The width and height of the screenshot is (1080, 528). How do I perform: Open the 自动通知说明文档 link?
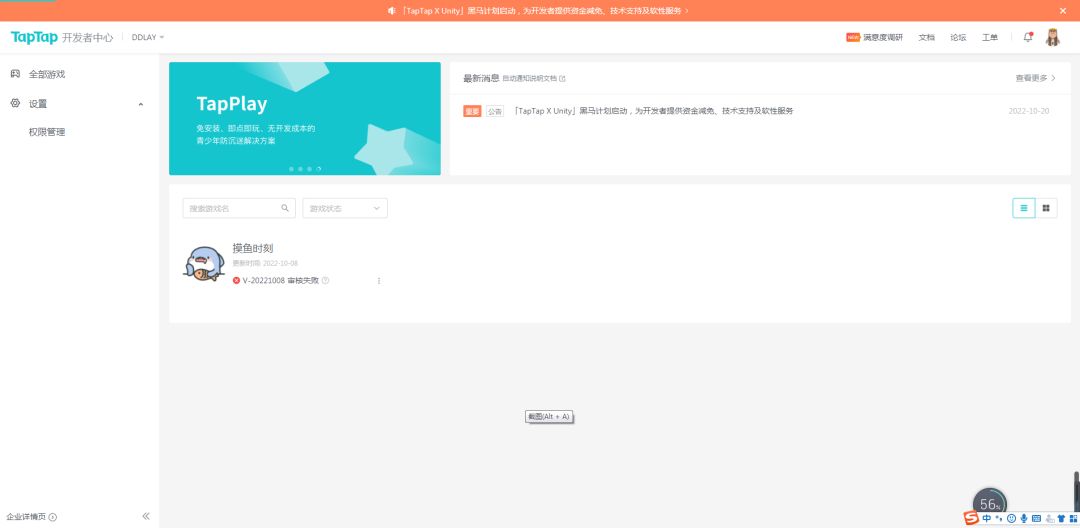[534, 78]
